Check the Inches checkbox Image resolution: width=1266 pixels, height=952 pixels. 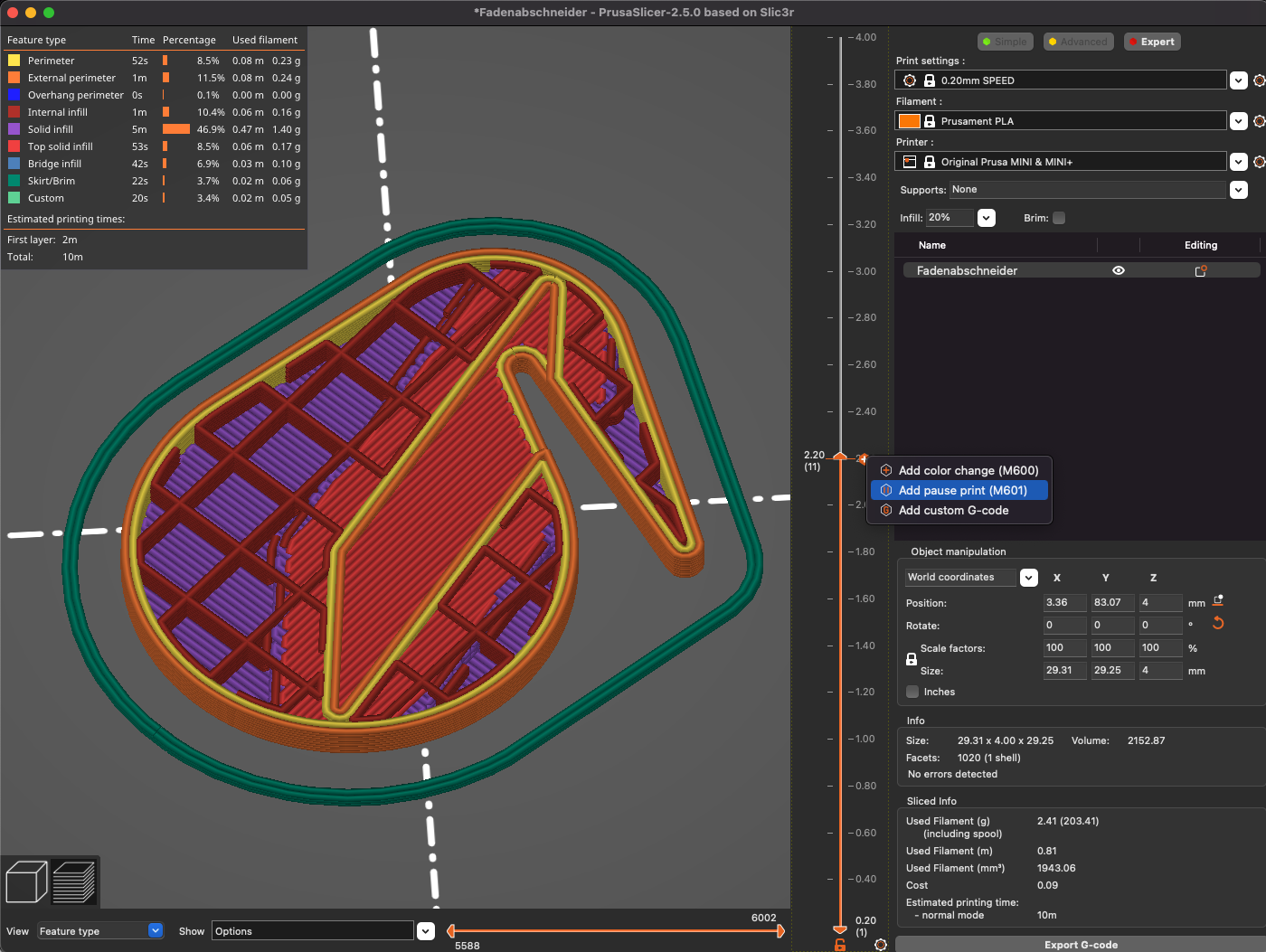(x=912, y=692)
